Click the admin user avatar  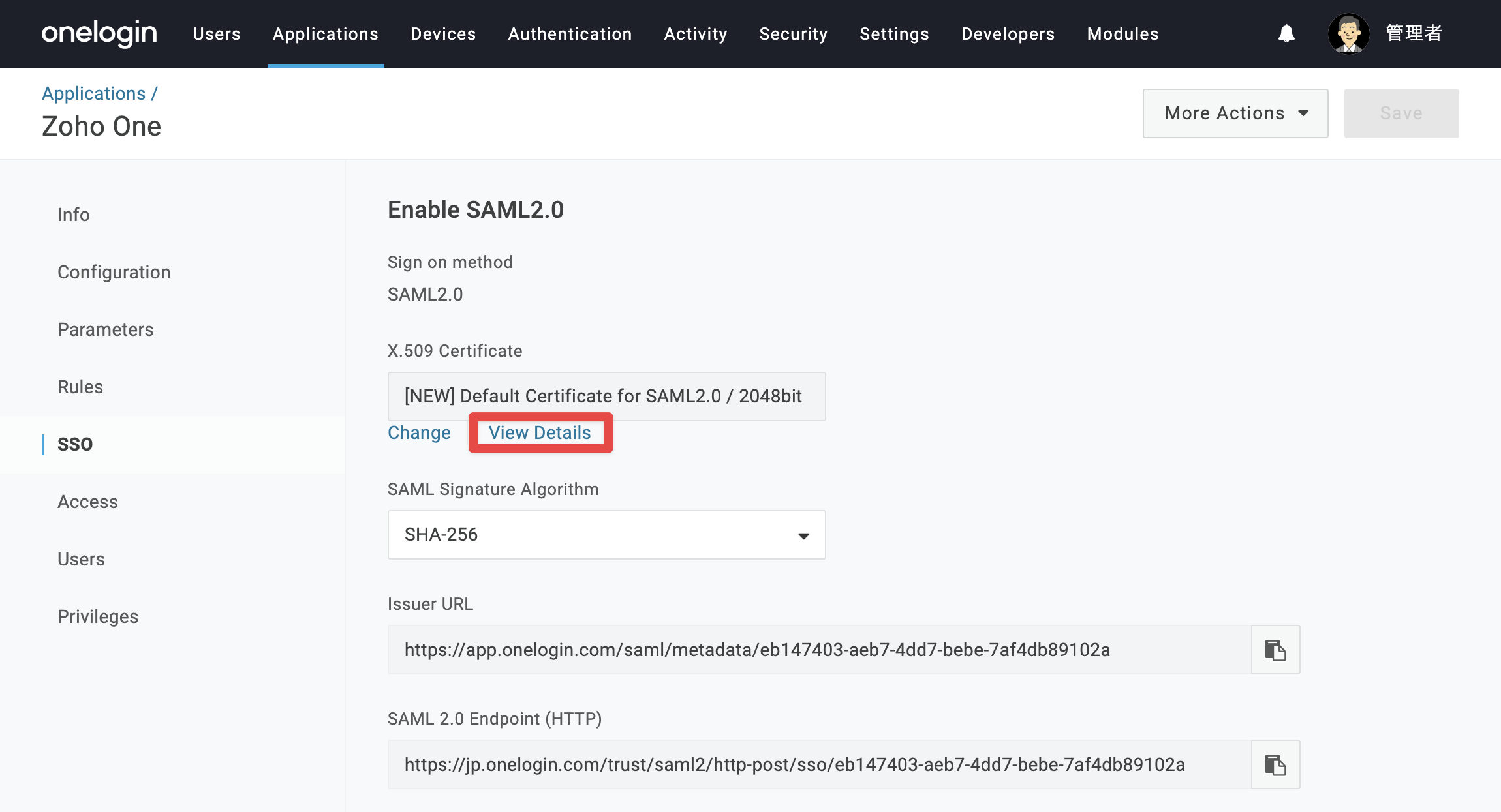point(1348,33)
